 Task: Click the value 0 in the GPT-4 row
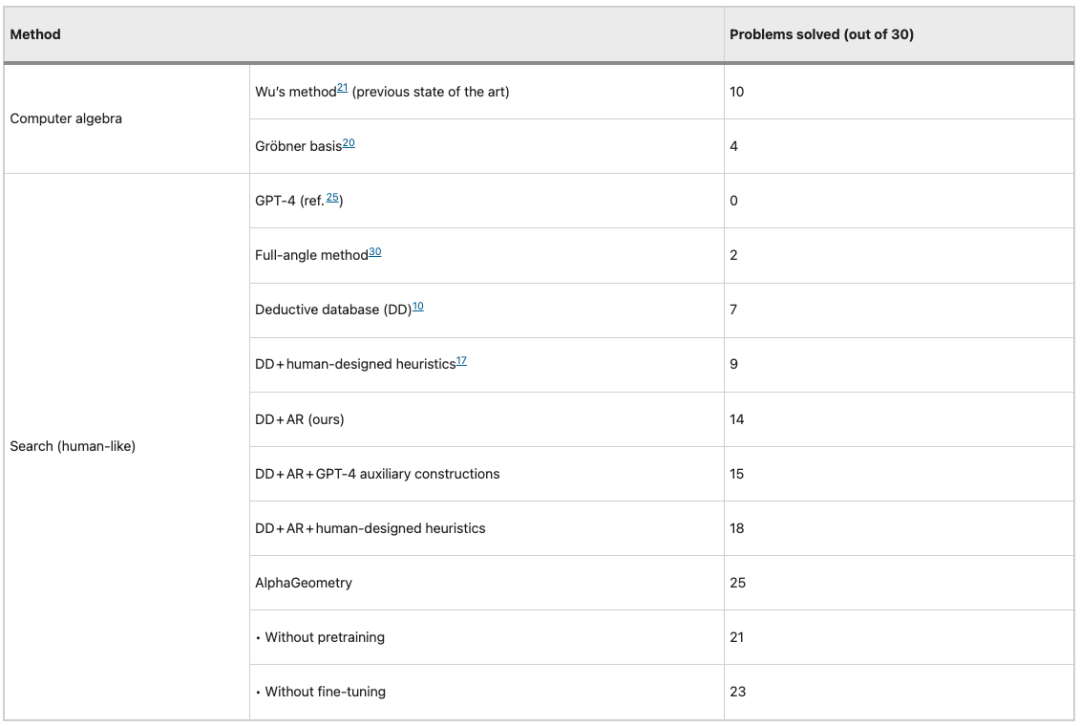[734, 200]
